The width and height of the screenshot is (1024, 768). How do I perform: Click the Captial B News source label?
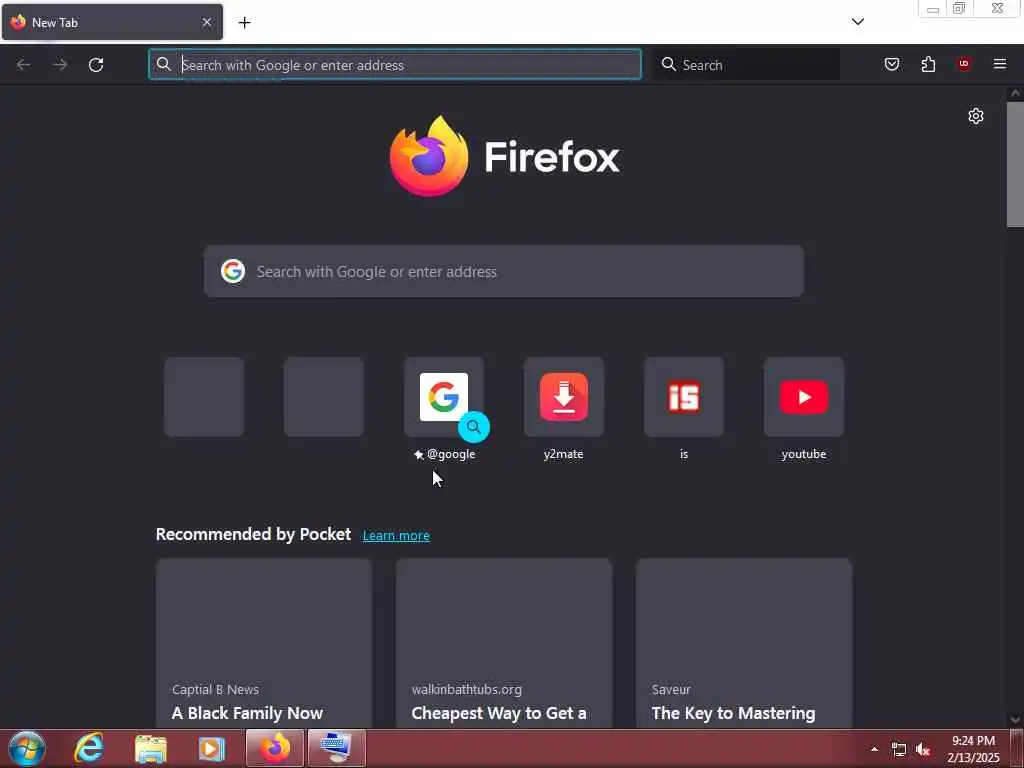click(216, 690)
